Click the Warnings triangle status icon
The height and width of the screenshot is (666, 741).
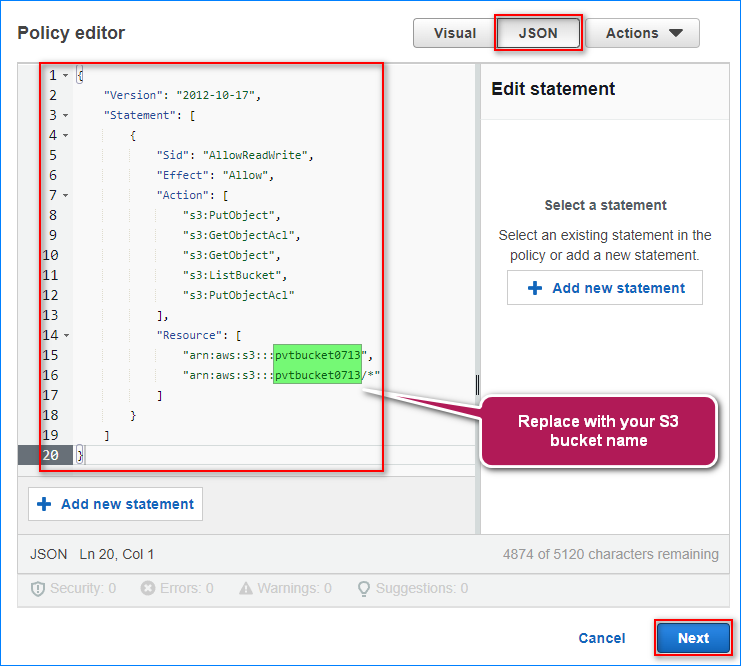[x=245, y=589]
